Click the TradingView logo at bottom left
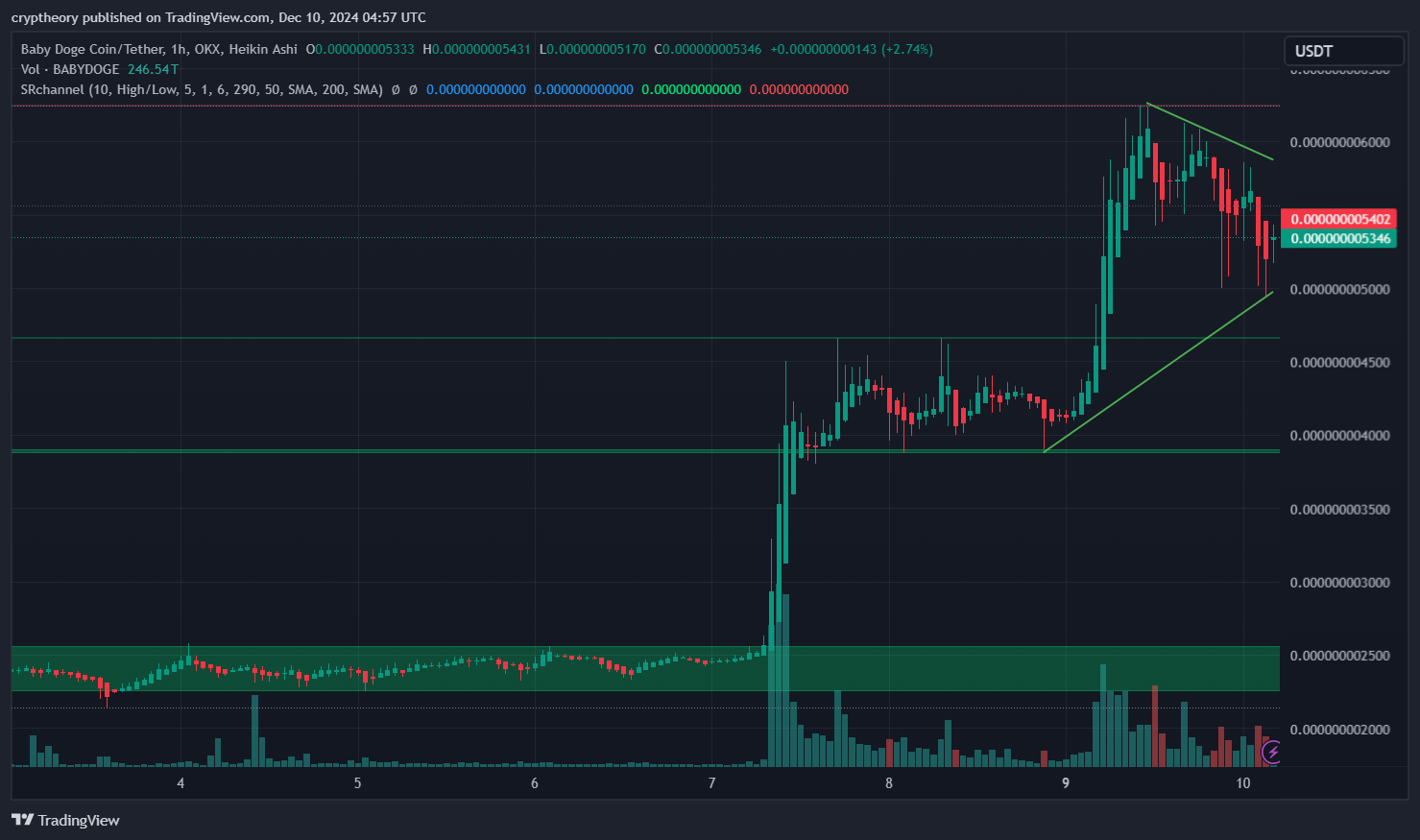Screen dimensions: 1420x840 pos(65,820)
